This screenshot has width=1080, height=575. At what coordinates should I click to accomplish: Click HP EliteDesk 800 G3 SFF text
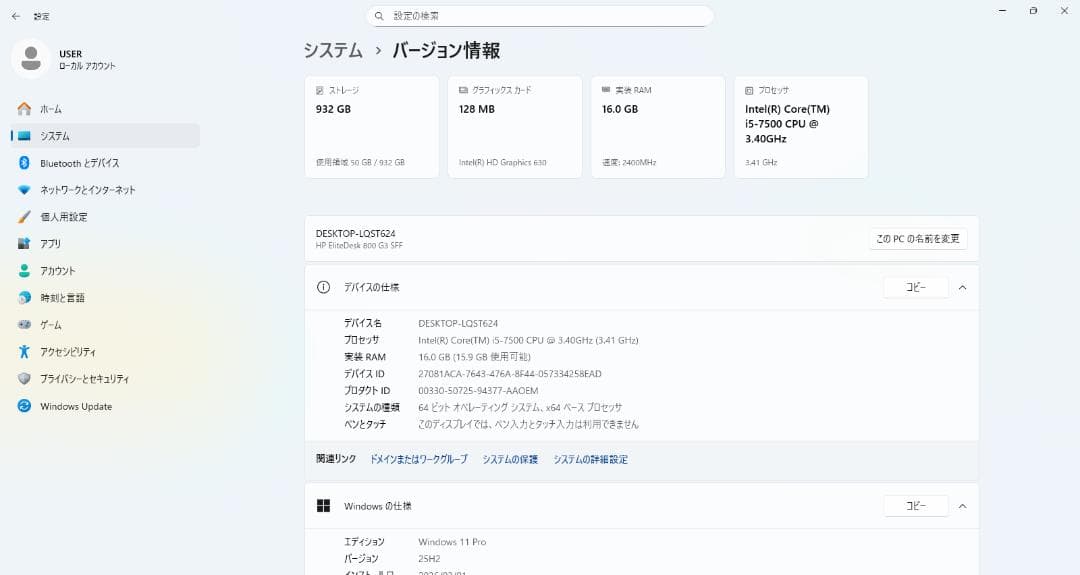(359, 245)
